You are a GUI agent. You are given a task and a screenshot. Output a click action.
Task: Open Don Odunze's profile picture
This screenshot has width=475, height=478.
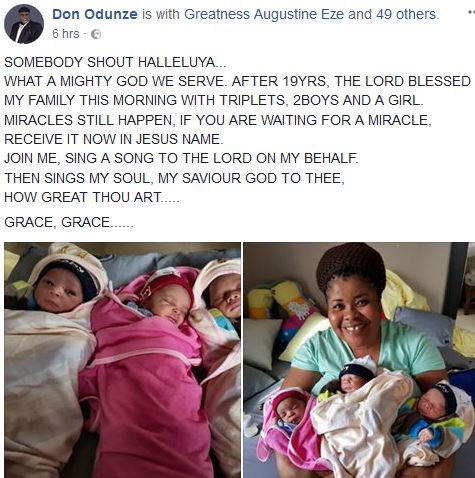24,24
